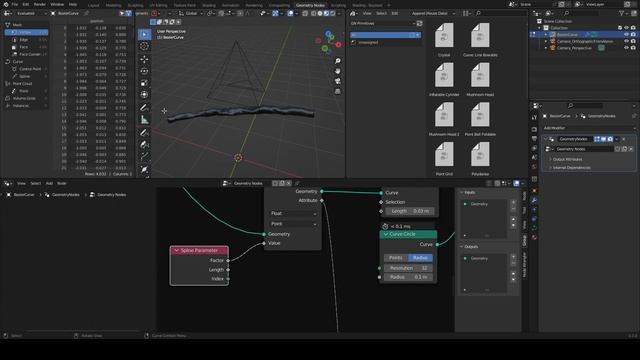This screenshot has width=640, height=360.
Task: Select Edge domain in spreadsheet
Action: [28, 40]
